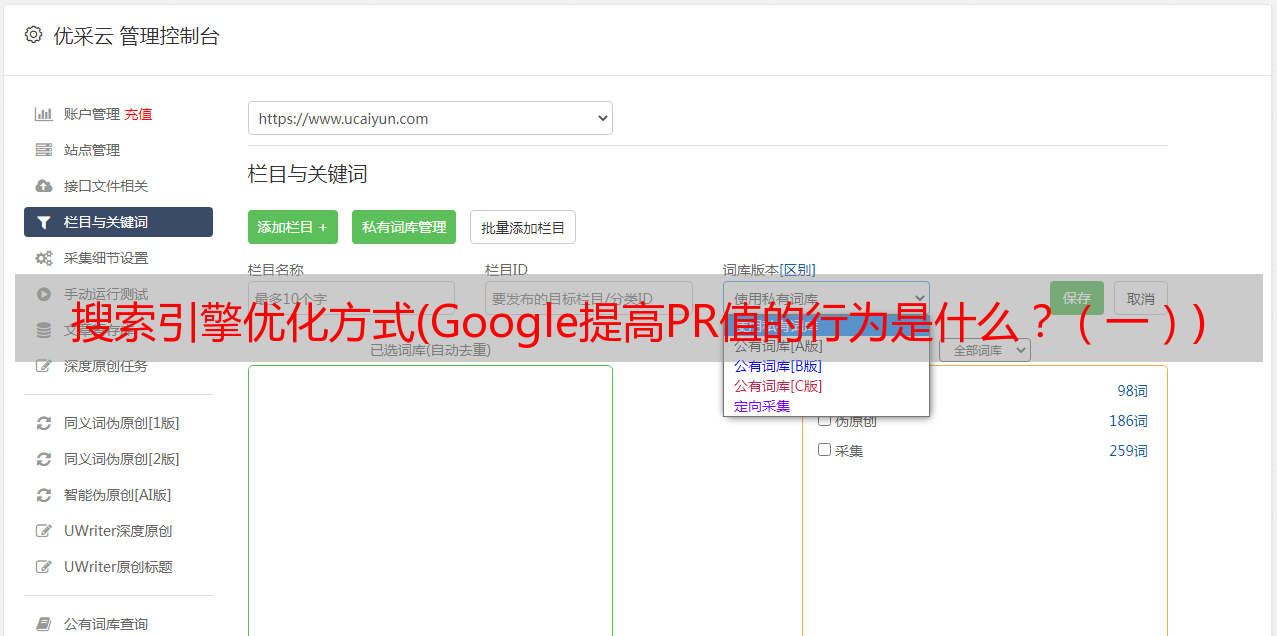Click the green 保存 button
1277x636 pixels.
point(1077,298)
